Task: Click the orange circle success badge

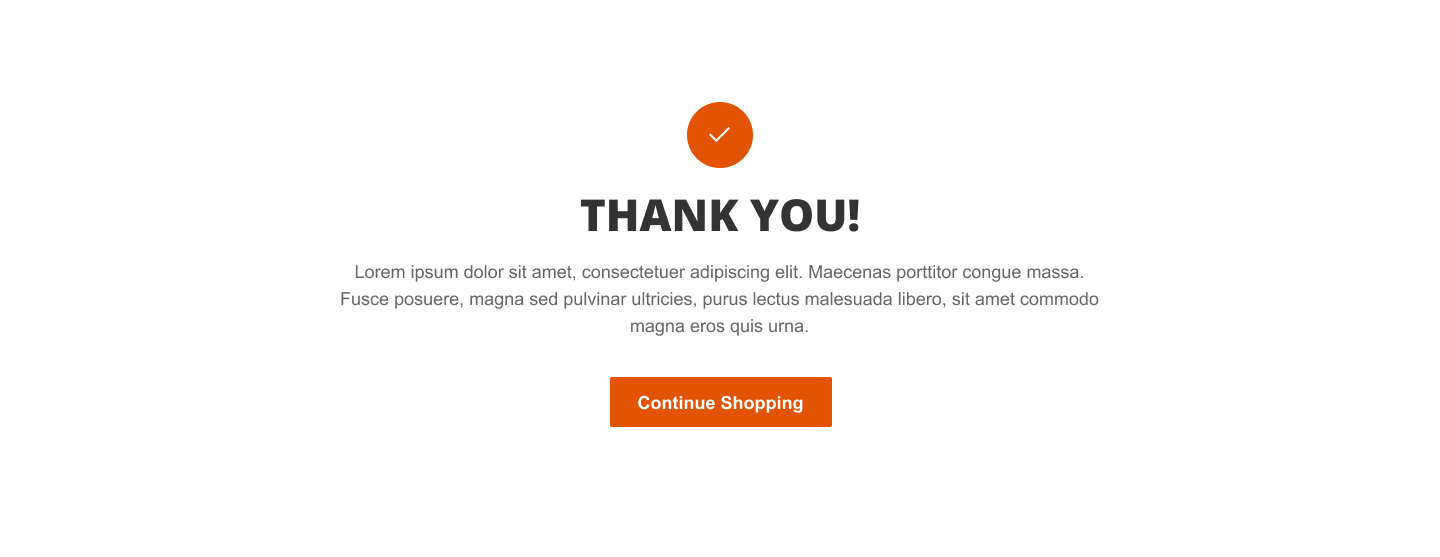Action: click(720, 135)
